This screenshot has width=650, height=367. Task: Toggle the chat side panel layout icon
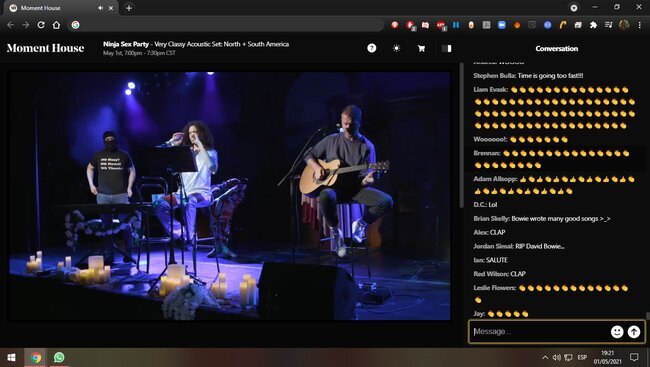(446, 49)
